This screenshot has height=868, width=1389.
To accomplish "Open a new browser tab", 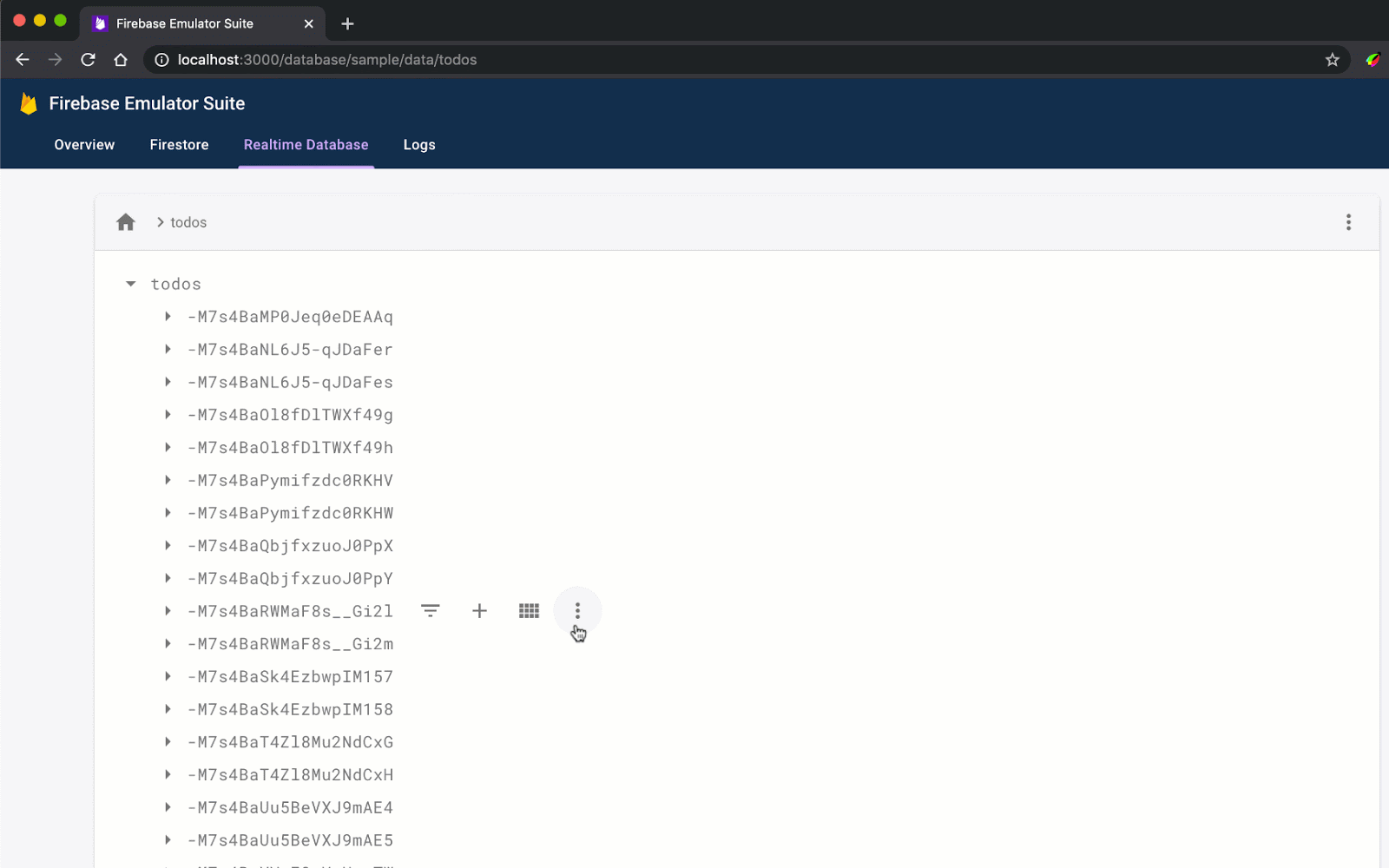I will (x=347, y=23).
